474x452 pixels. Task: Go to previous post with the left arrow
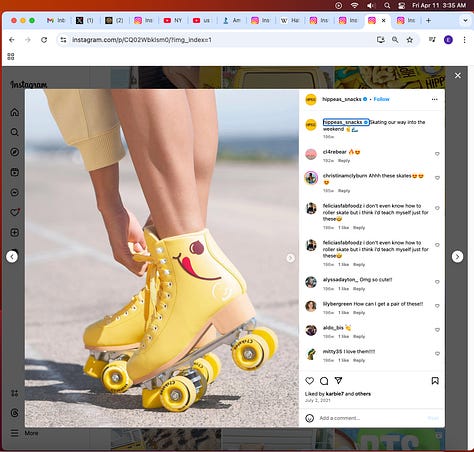tap(12, 257)
